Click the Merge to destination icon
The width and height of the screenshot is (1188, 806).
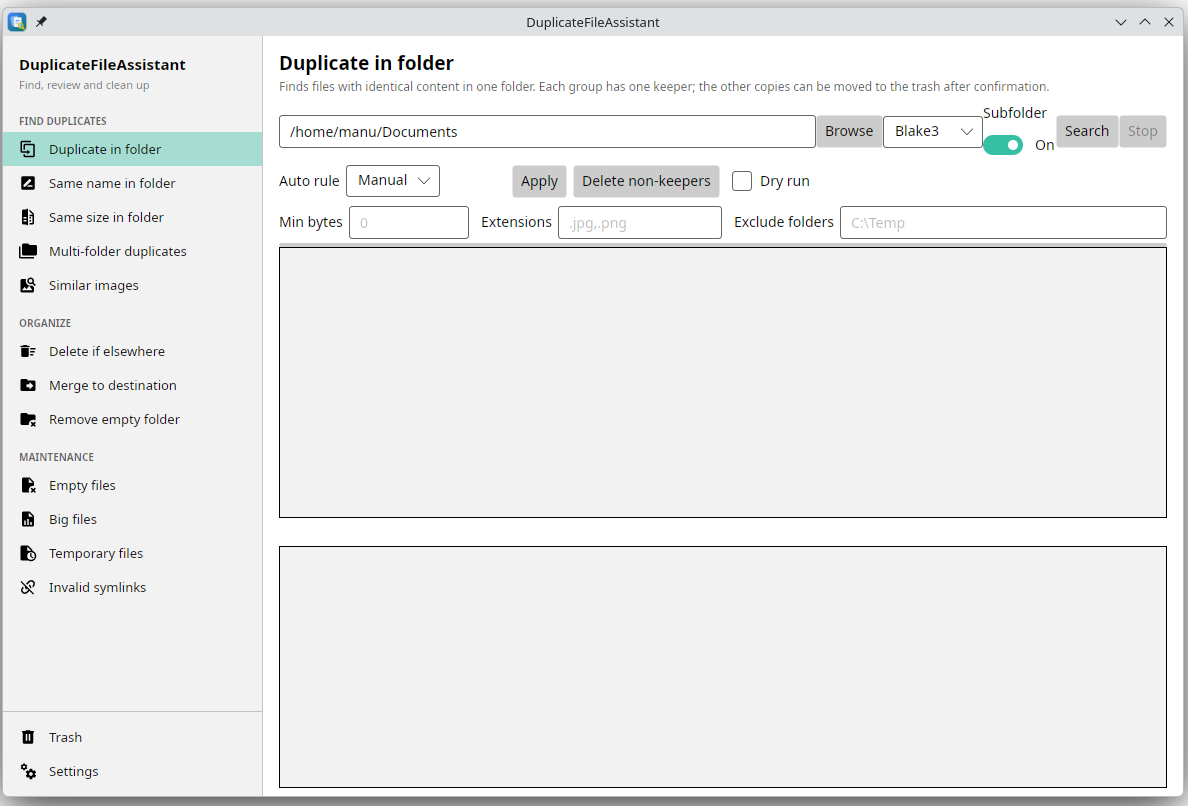point(28,386)
